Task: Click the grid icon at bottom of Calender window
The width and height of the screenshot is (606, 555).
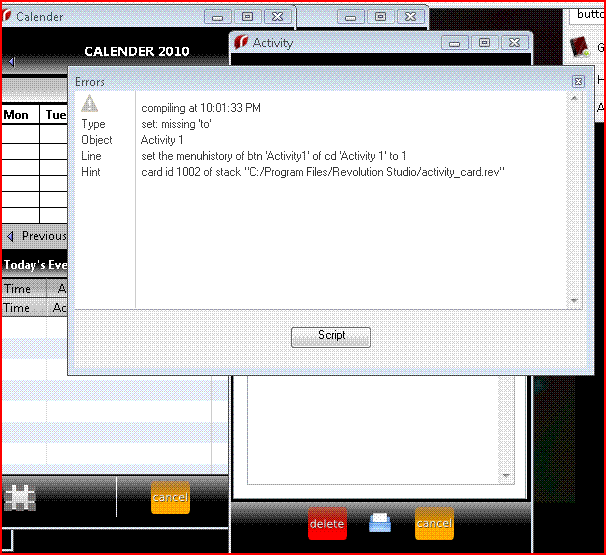Action: (x=20, y=498)
